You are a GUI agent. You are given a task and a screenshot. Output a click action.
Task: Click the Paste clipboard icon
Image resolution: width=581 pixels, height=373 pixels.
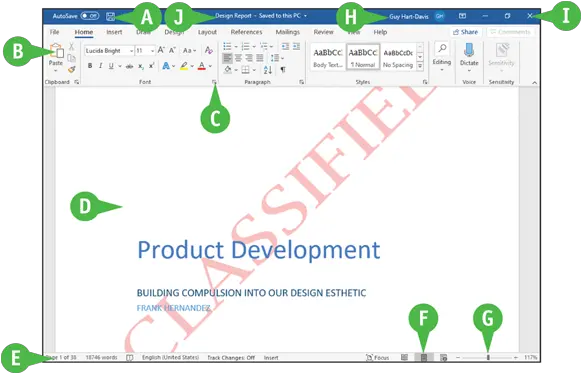click(56, 51)
